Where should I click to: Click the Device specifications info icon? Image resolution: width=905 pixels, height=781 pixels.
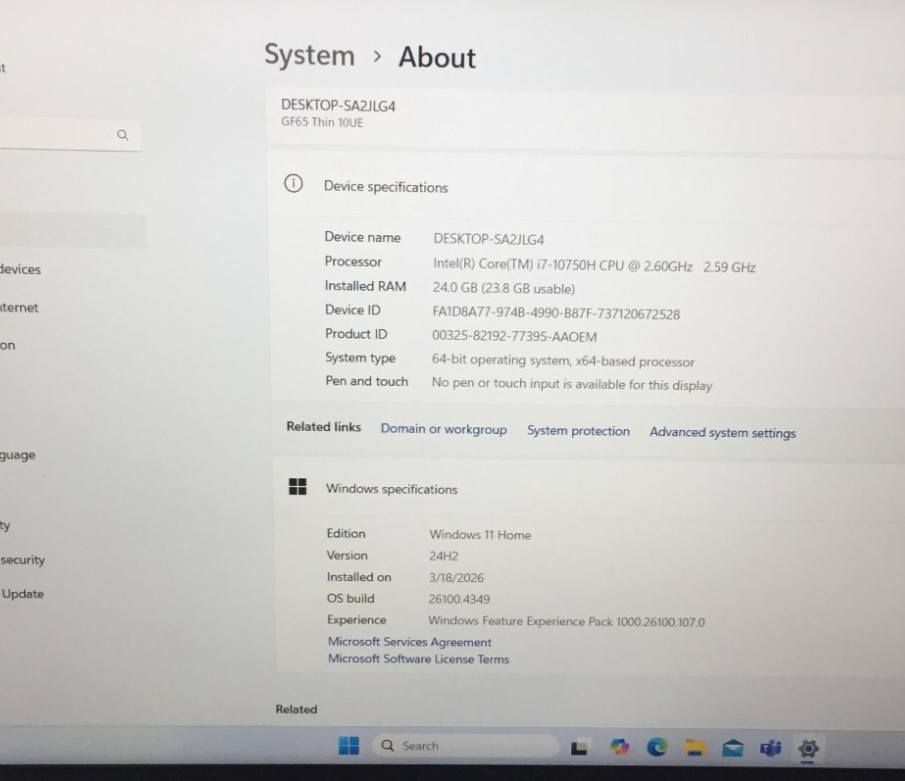pos(293,184)
